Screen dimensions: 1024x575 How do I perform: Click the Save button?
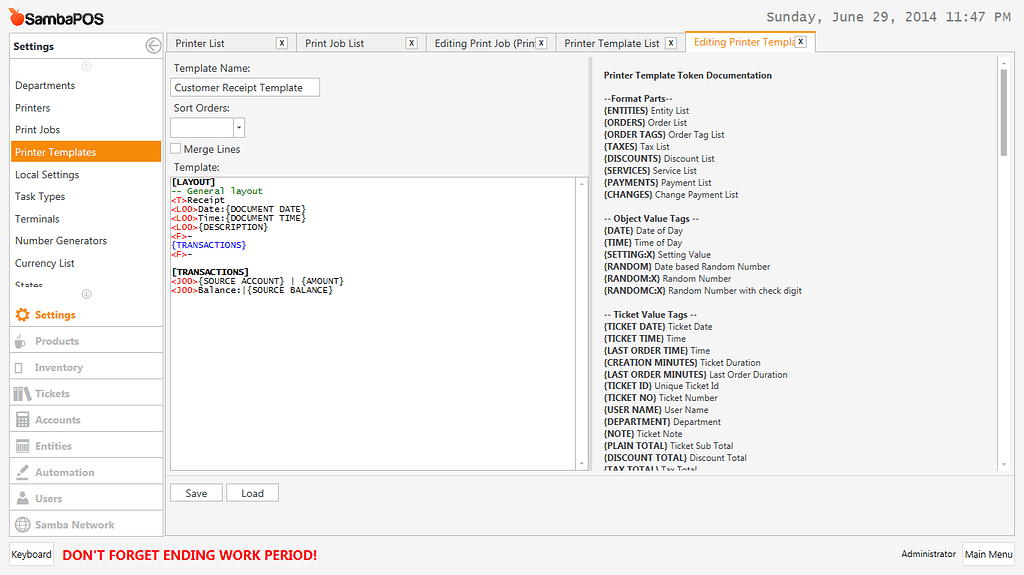(196, 493)
